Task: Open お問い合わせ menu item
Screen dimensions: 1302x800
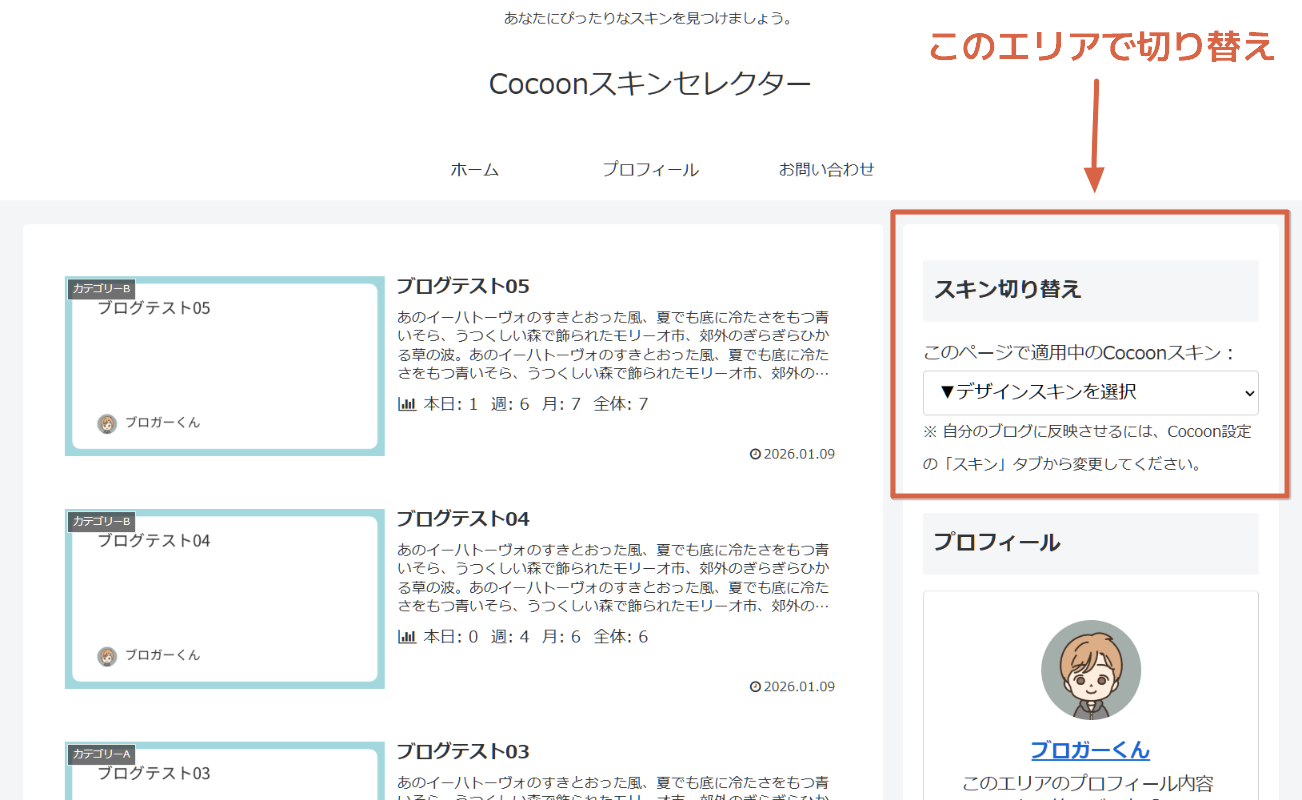Action: pyautogui.click(x=827, y=170)
